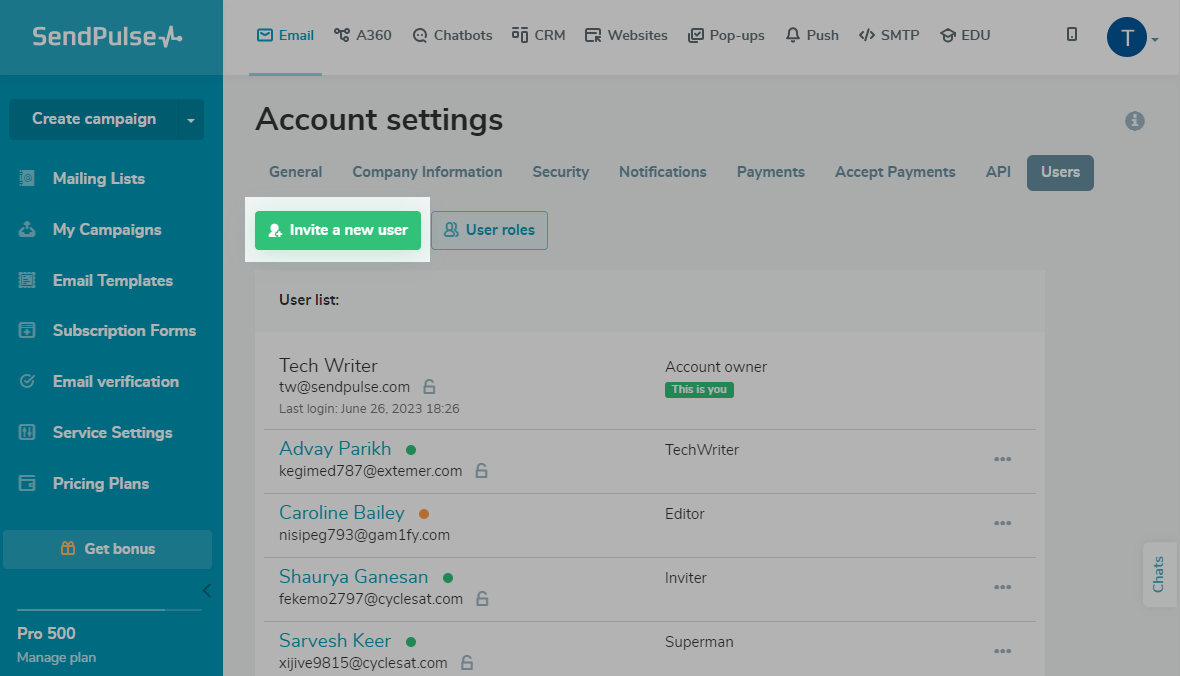Viewport: 1180px width, 676px height.
Task: Switch to the Accept Payments tab
Action: pos(895,172)
